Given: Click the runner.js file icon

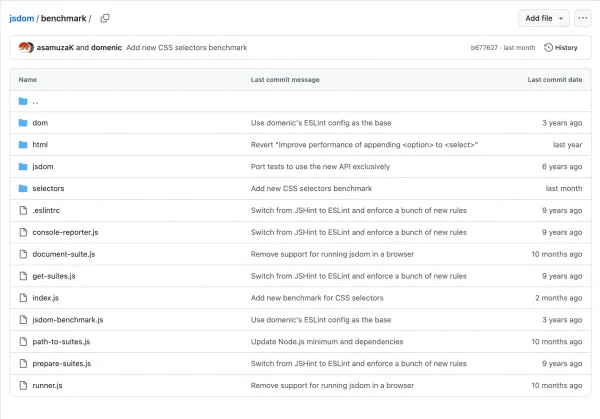Looking at the screenshot, I should coord(23,385).
